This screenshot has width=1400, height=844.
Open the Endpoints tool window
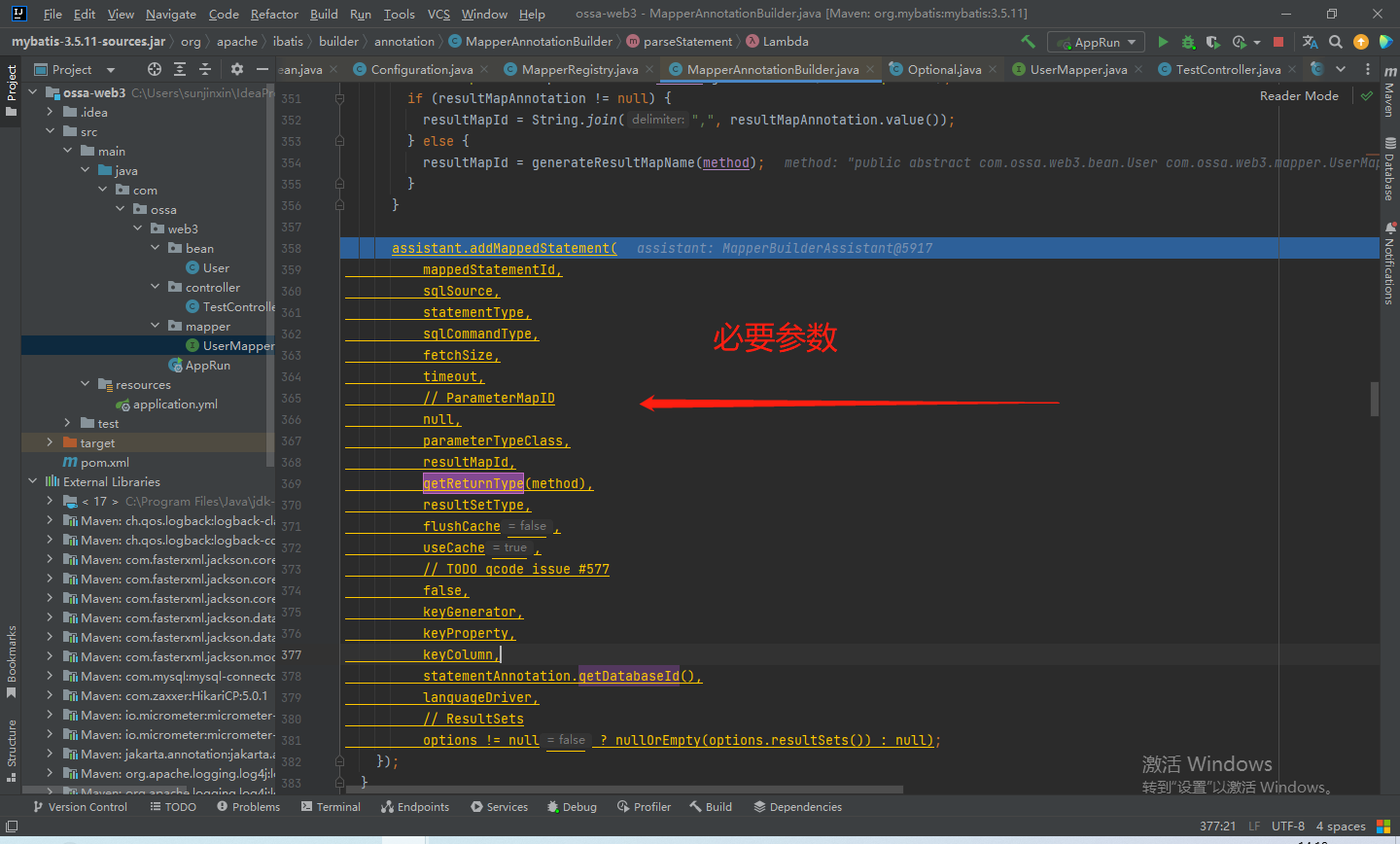[415, 807]
